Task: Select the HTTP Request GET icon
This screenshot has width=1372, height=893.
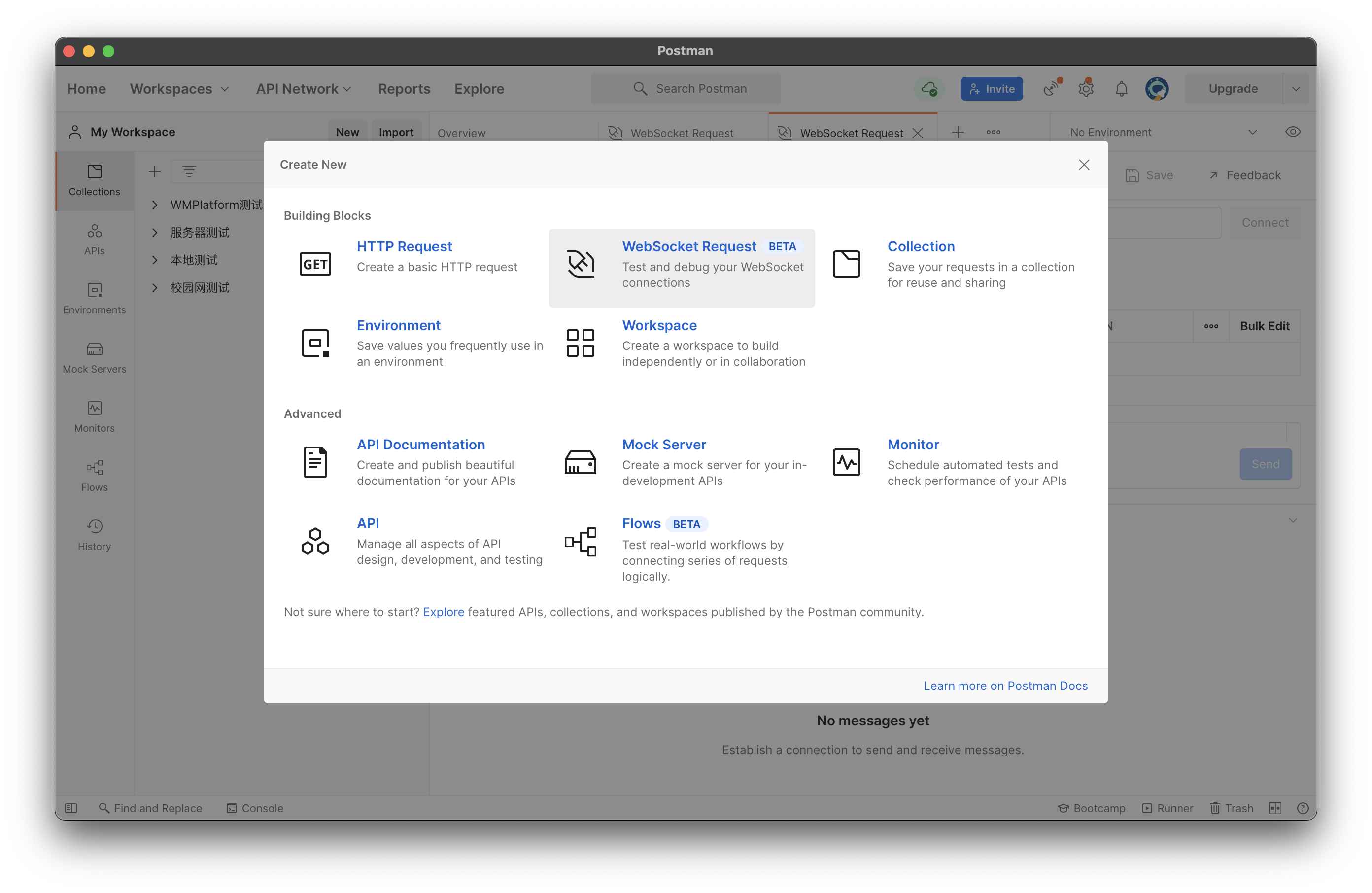Action: point(315,264)
